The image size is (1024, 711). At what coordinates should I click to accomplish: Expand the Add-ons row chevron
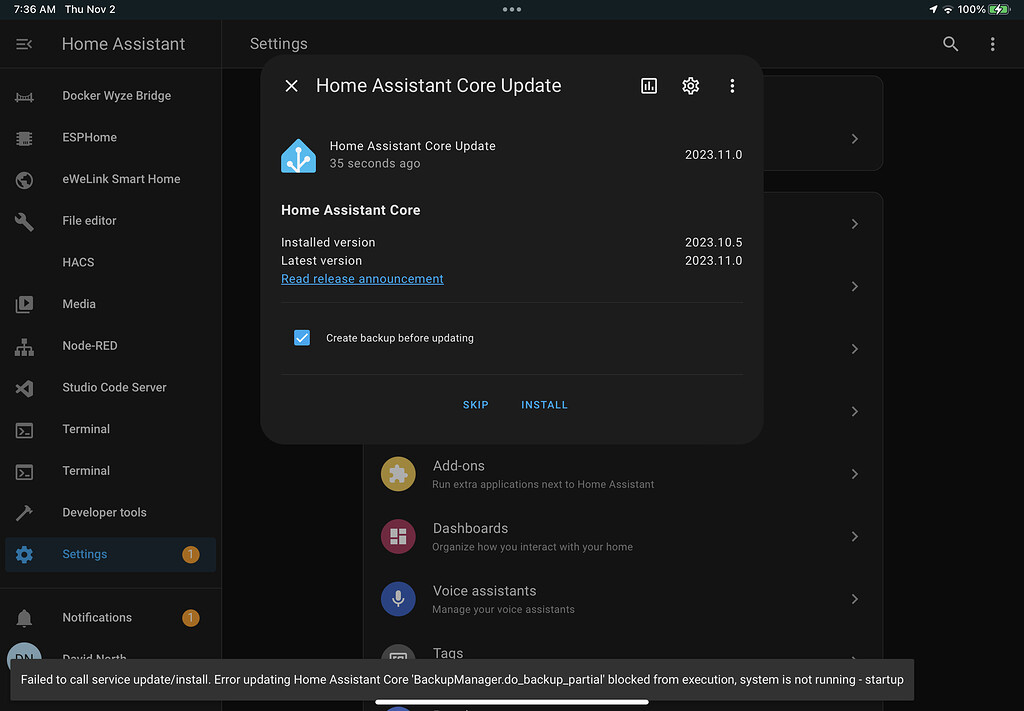[x=854, y=474]
